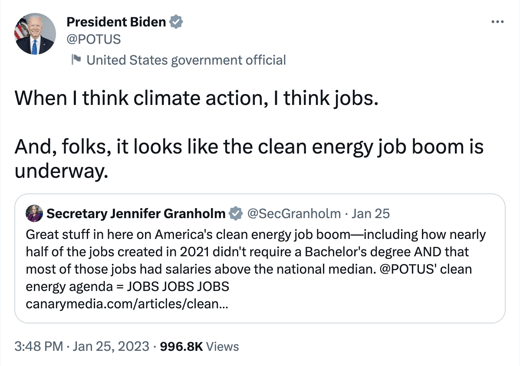Open Secretary Granholm's small avatar
The image size is (520, 366).
(34, 213)
